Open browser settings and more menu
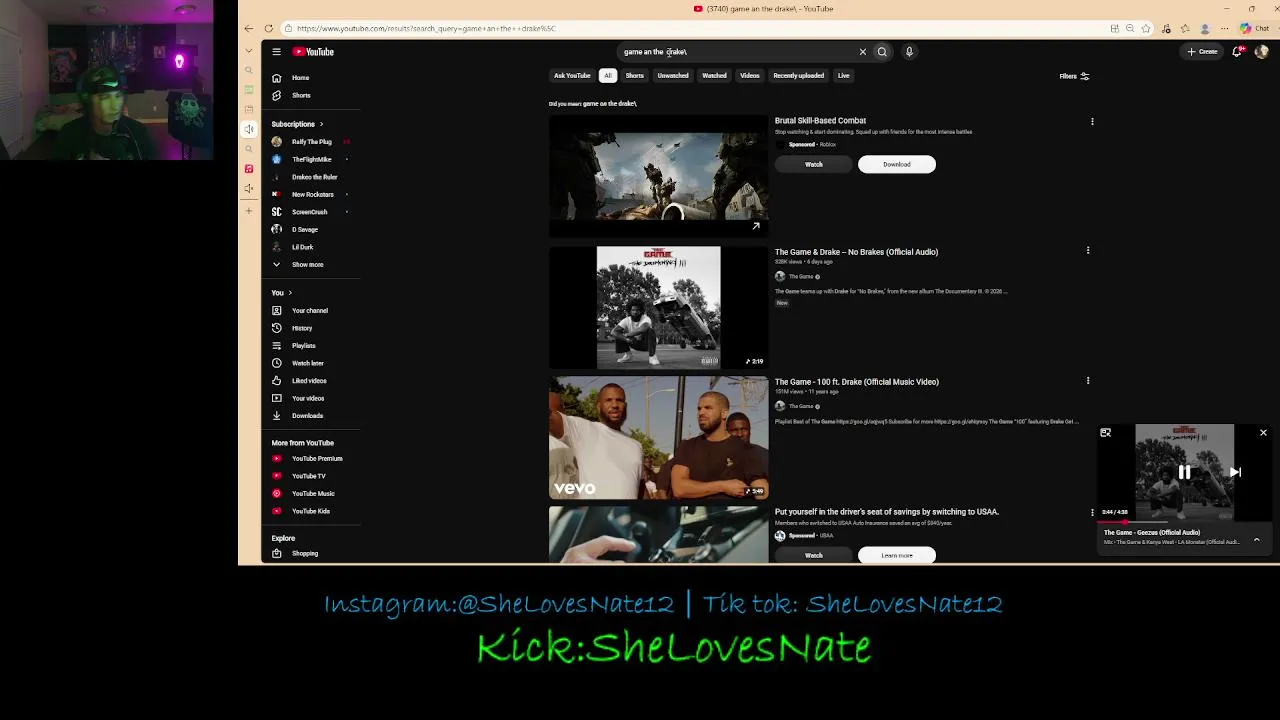 [x=1223, y=28]
